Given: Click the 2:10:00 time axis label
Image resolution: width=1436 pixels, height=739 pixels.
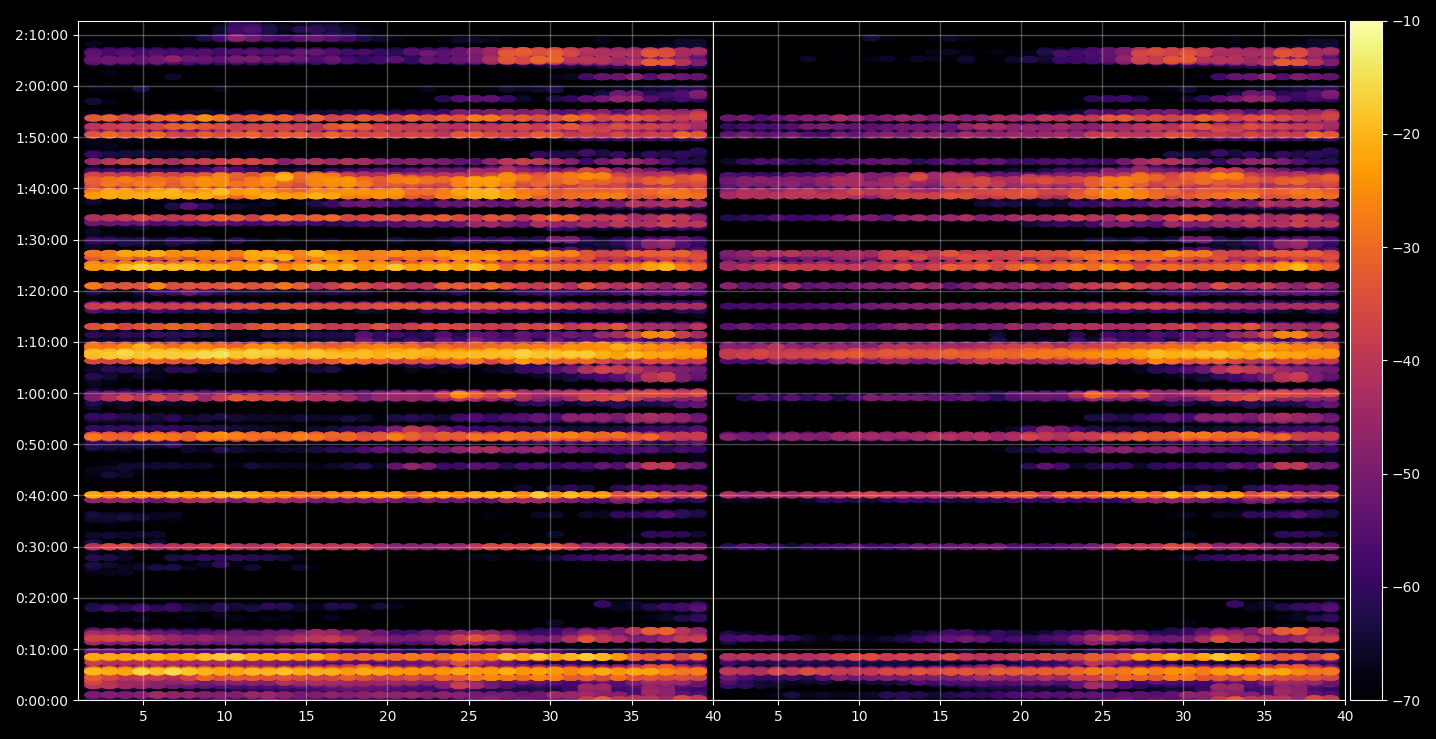Looking at the screenshot, I should (42, 35).
